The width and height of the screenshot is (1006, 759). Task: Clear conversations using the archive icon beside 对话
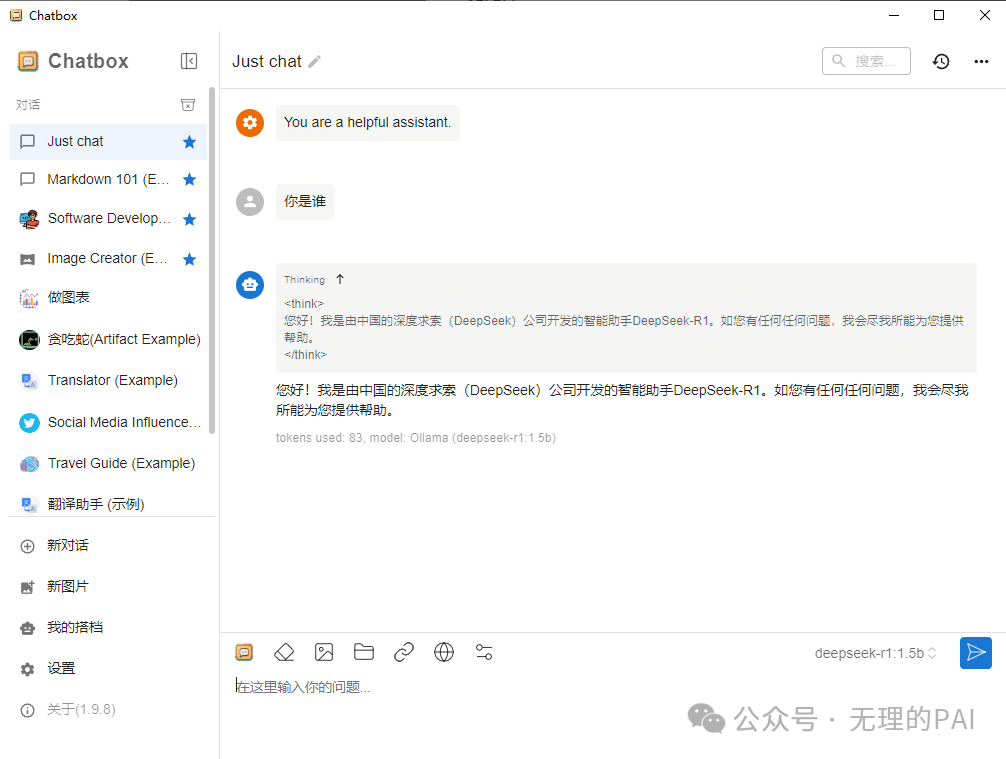coord(188,105)
